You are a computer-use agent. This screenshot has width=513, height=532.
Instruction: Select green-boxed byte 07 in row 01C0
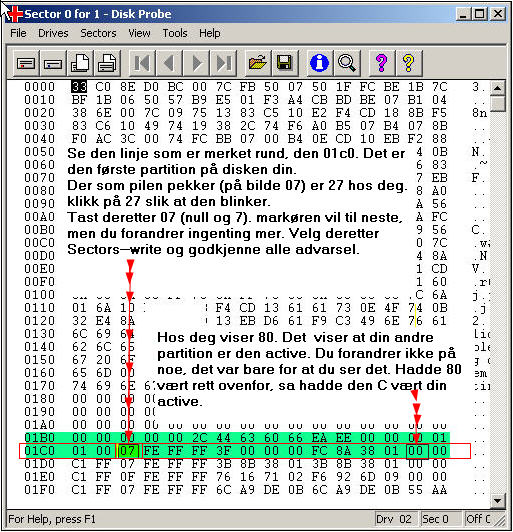128,451
